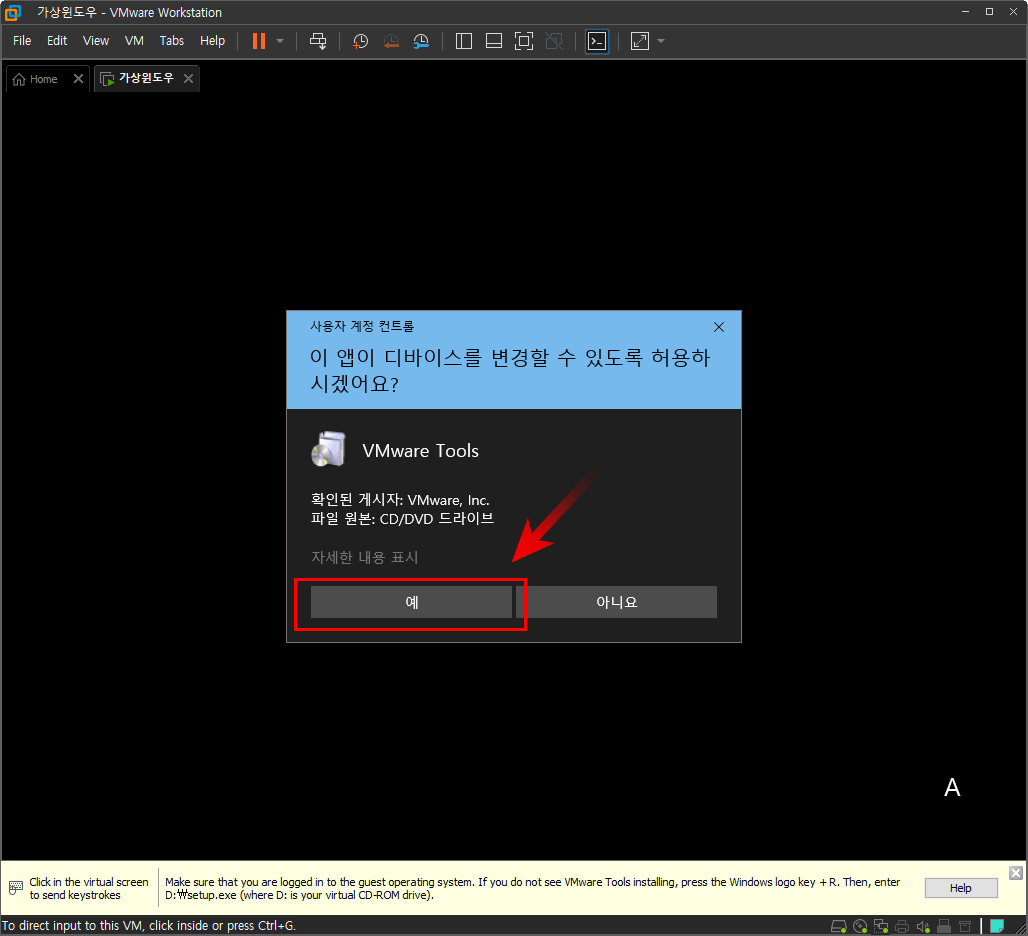Viewport: 1028px width, 936px height.
Task: Toggle the thumbnail bar icon
Action: 494,41
